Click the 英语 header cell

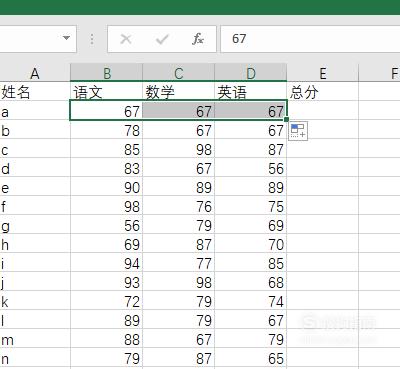(x=251, y=92)
